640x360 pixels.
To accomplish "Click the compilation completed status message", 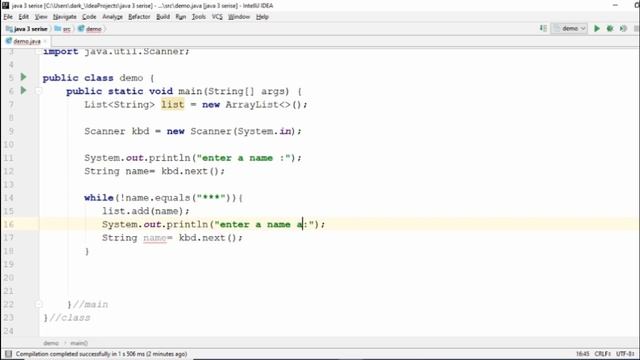I will pos(101,354).
